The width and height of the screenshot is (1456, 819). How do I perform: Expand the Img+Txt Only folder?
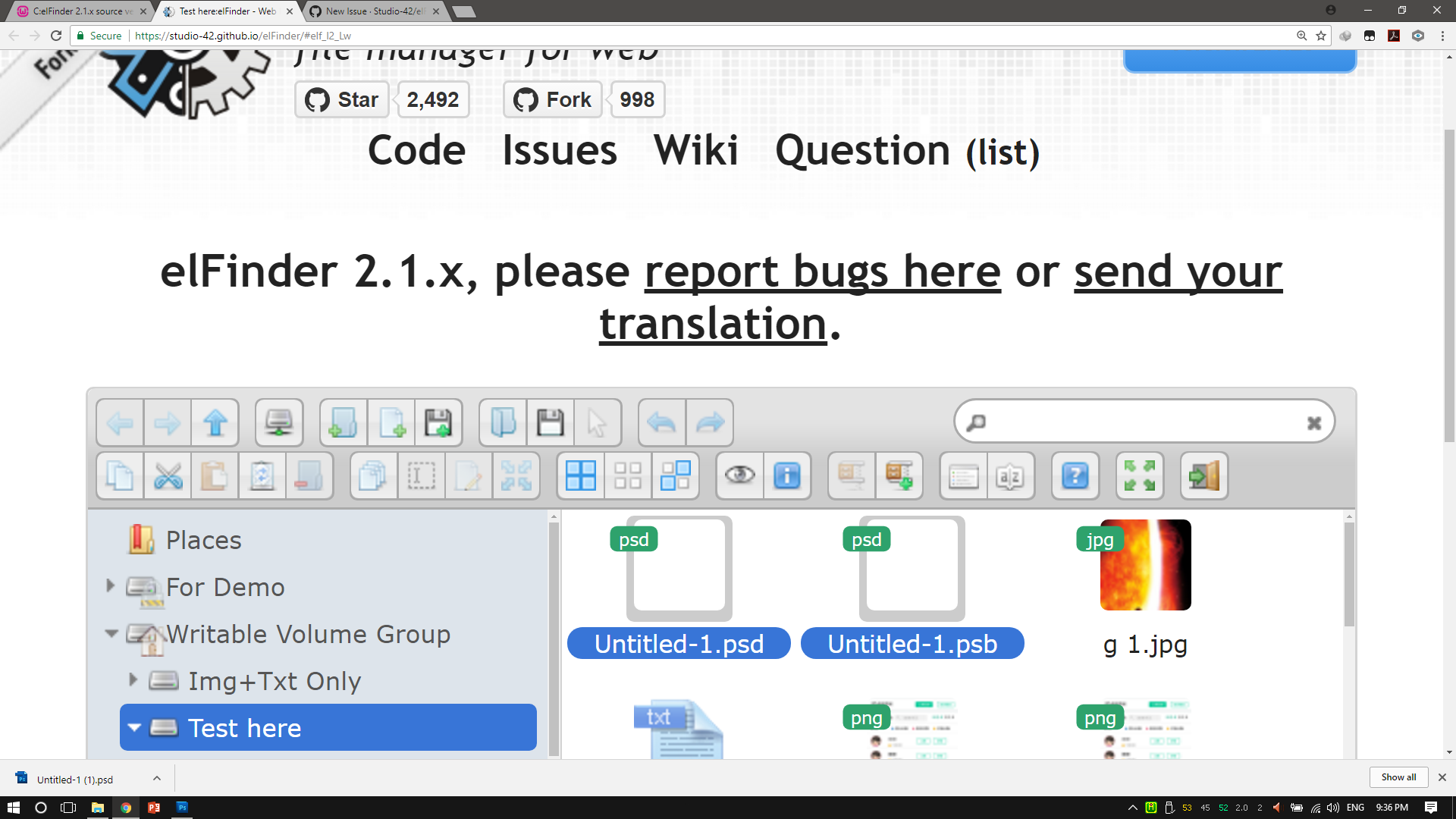pos(133,680)
